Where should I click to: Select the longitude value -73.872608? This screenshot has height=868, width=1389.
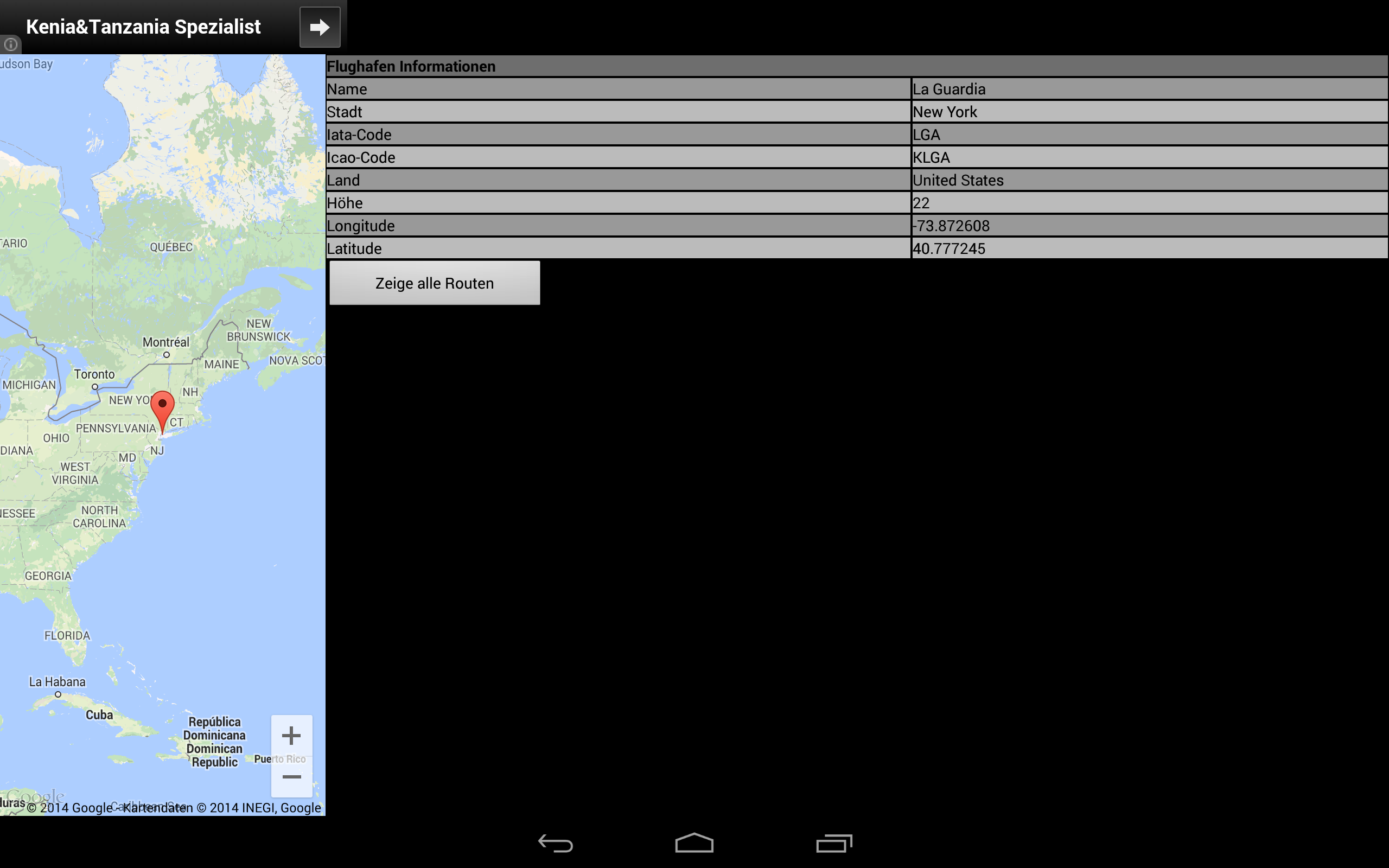(951, 226)
